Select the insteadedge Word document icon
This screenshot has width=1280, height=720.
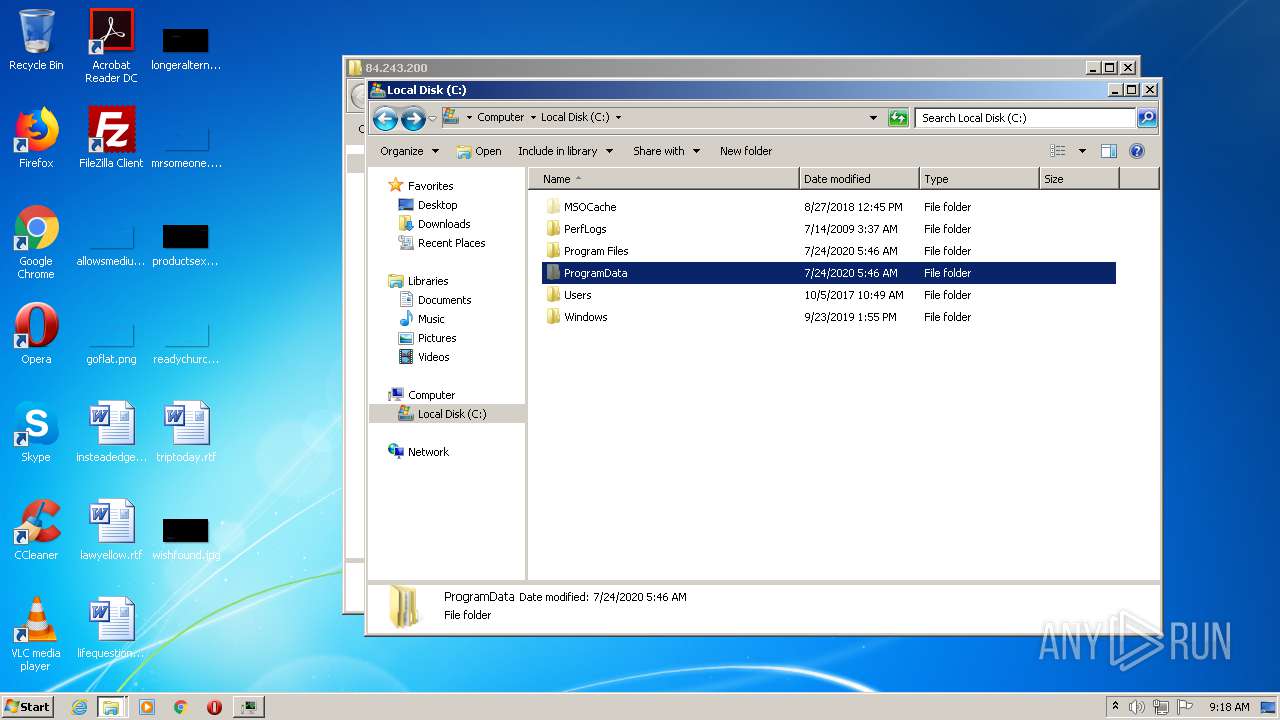111,432
